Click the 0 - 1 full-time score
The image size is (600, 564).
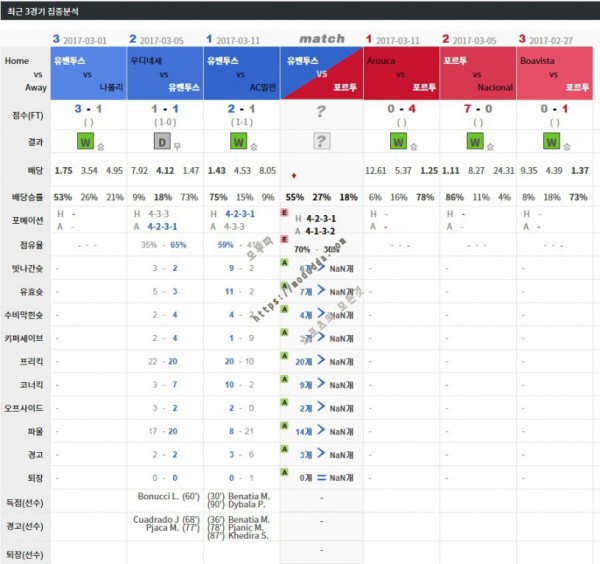coord(554,109)
